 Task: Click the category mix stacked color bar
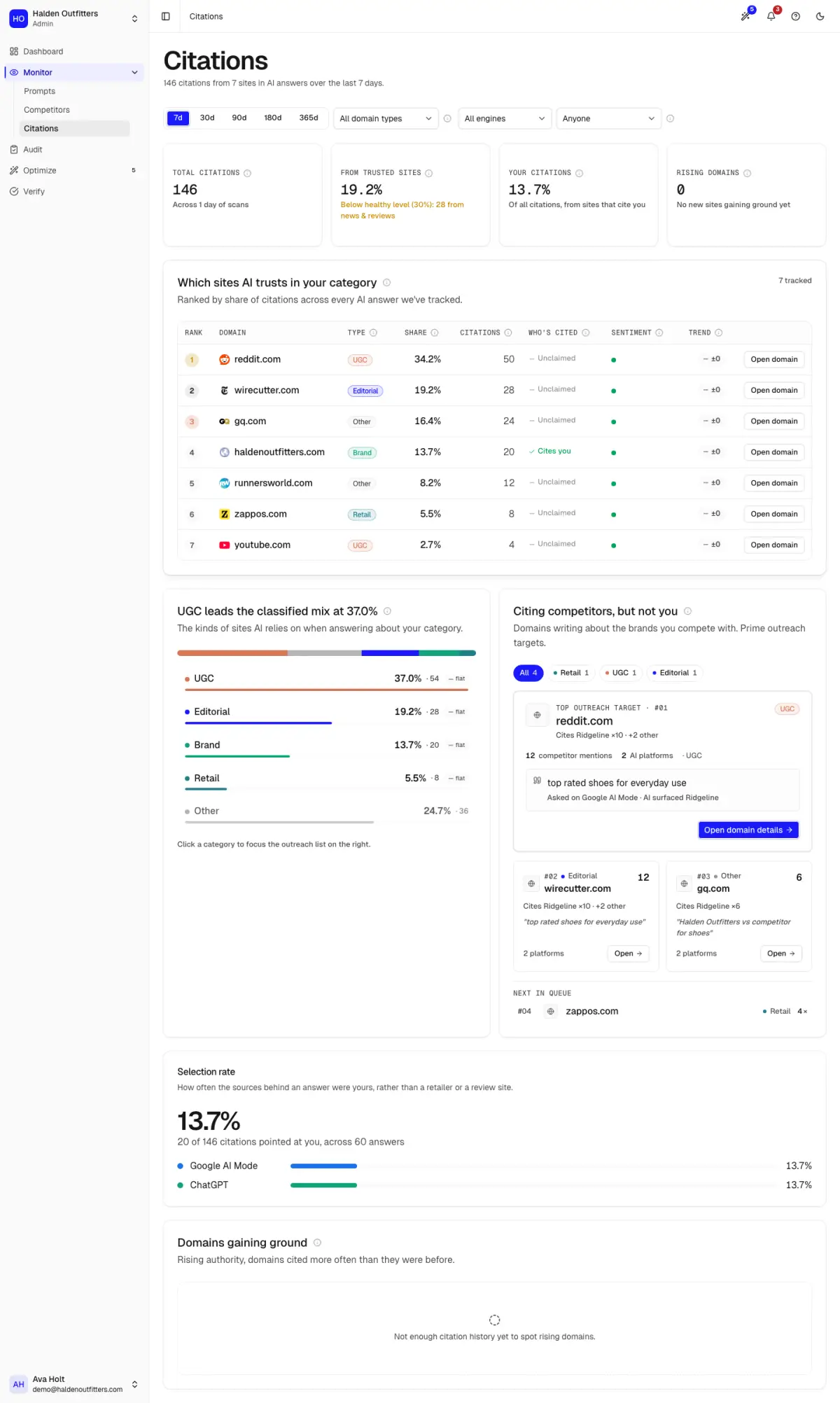coord(326,653)
